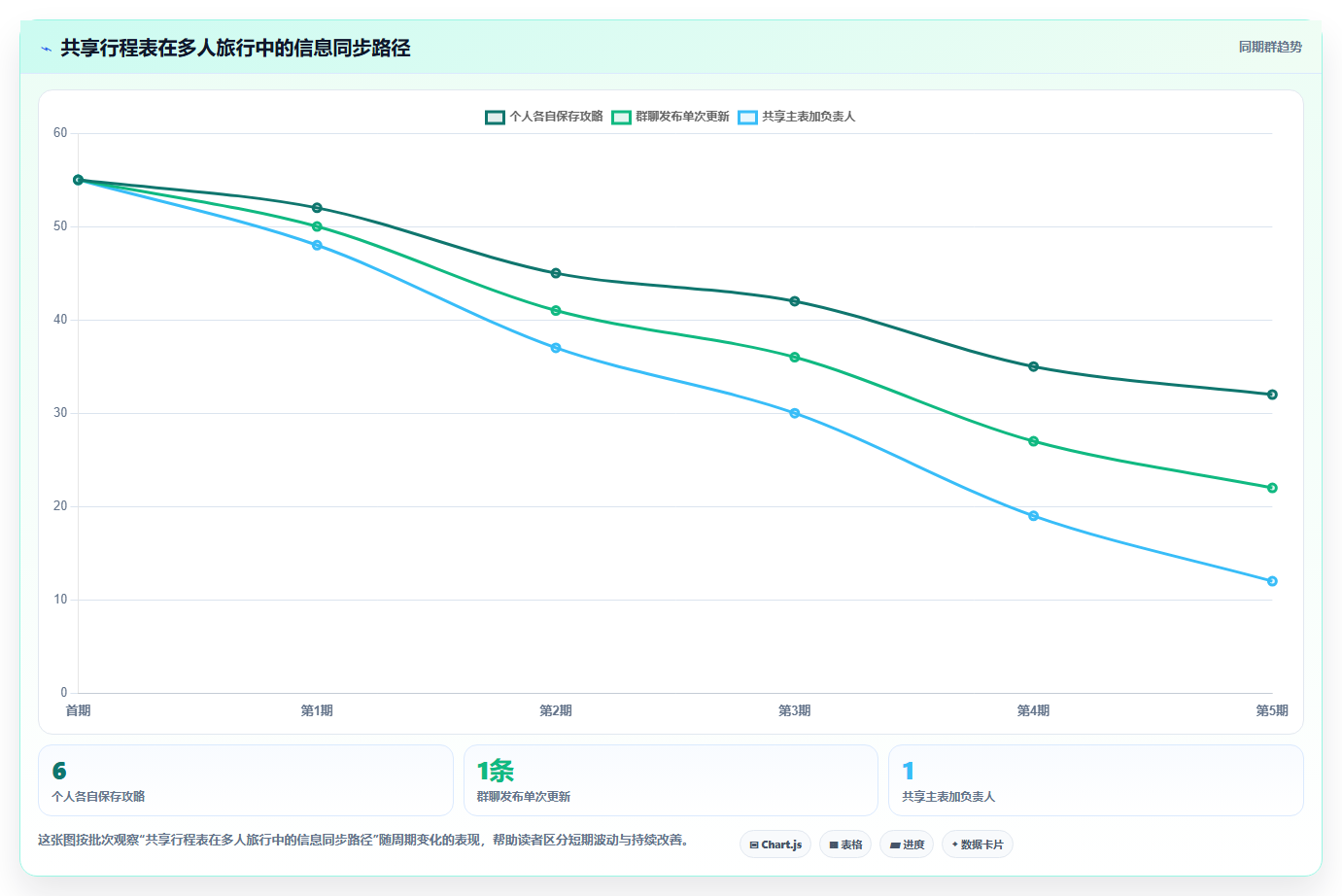This screenshot has height=896, width=1342.
Task: Click the y-axis value 0
Action: pyautogui.click(x=64, y=693)
